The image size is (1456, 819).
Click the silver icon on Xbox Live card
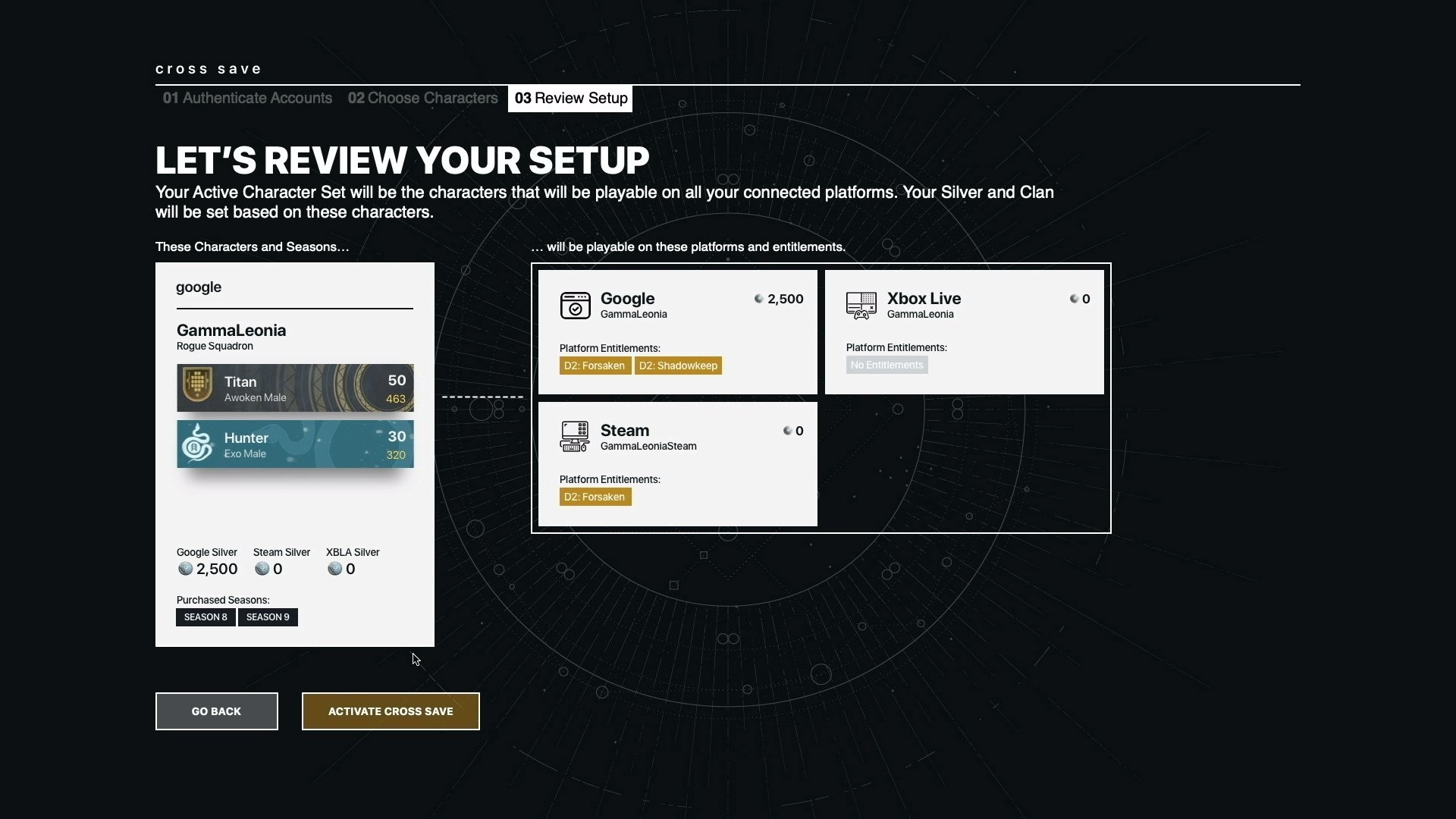[x=1074, y=299]
